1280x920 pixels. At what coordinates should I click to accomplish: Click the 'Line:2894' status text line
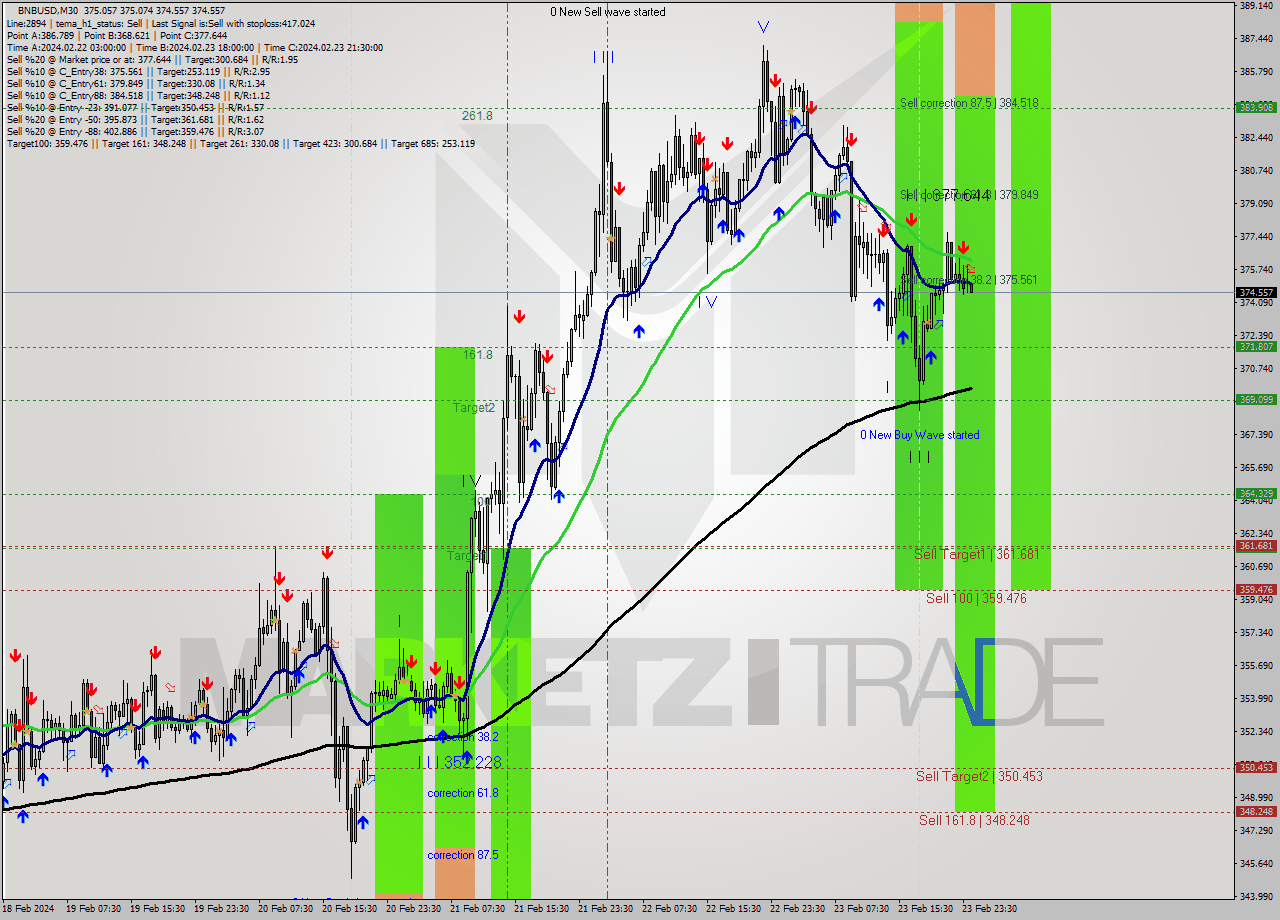coord(161,23)
